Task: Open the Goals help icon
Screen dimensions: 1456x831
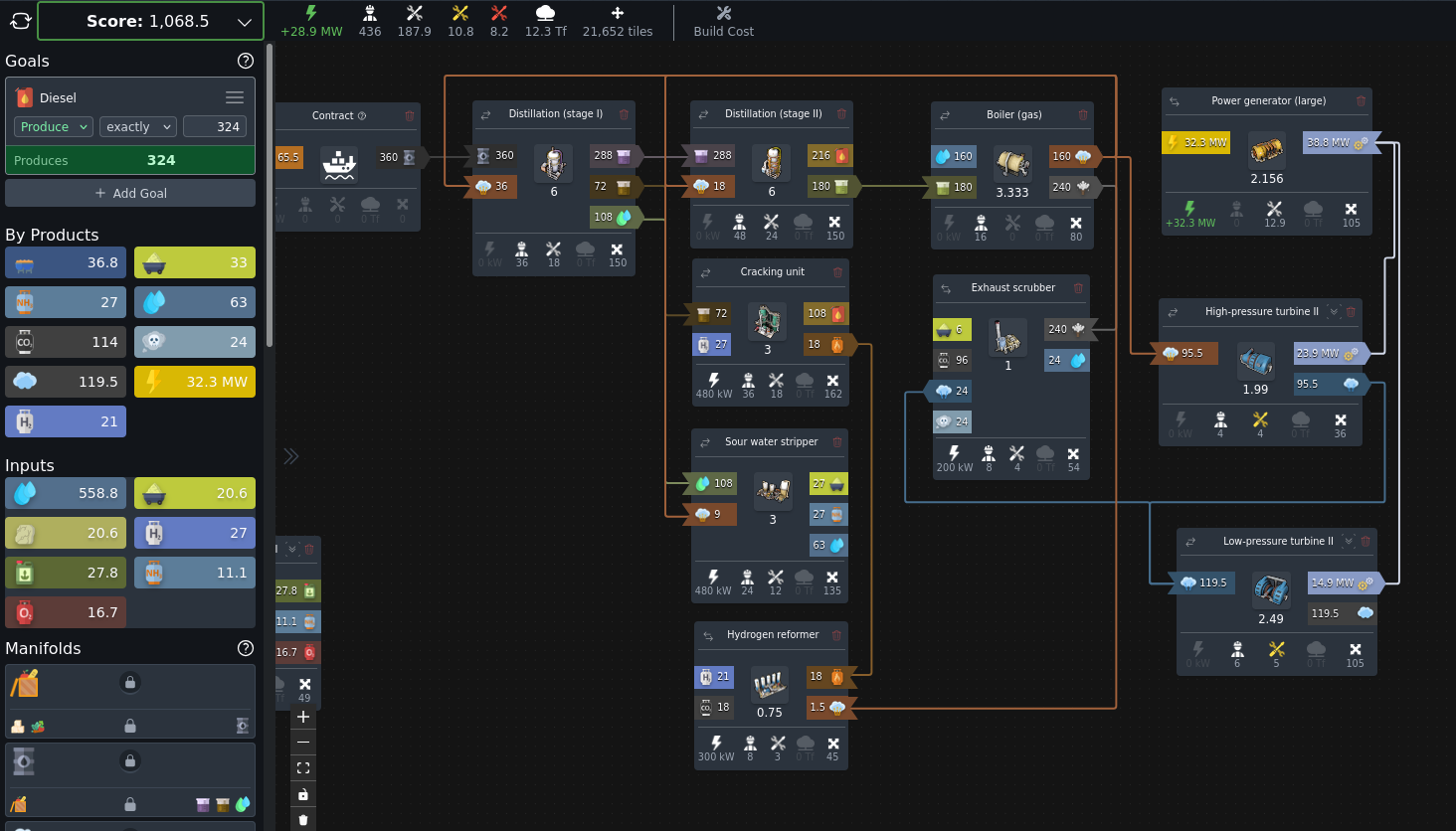Action: tap(246, 61)
